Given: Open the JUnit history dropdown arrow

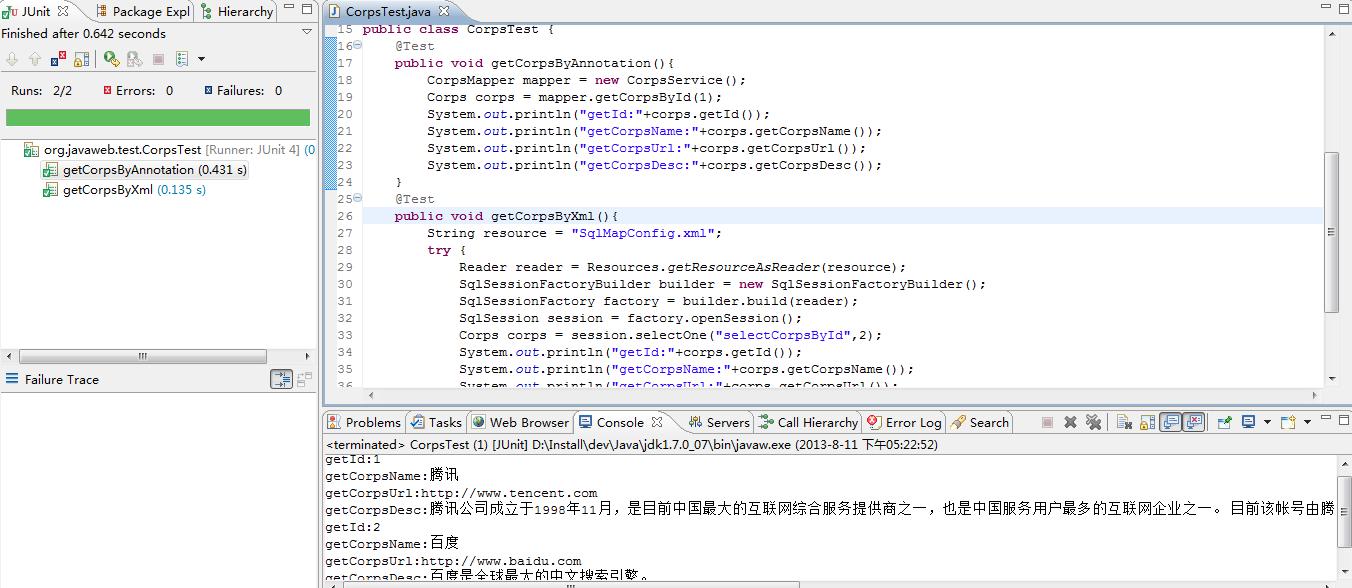Looking at the screenshot, I should (x=201, y=60).
